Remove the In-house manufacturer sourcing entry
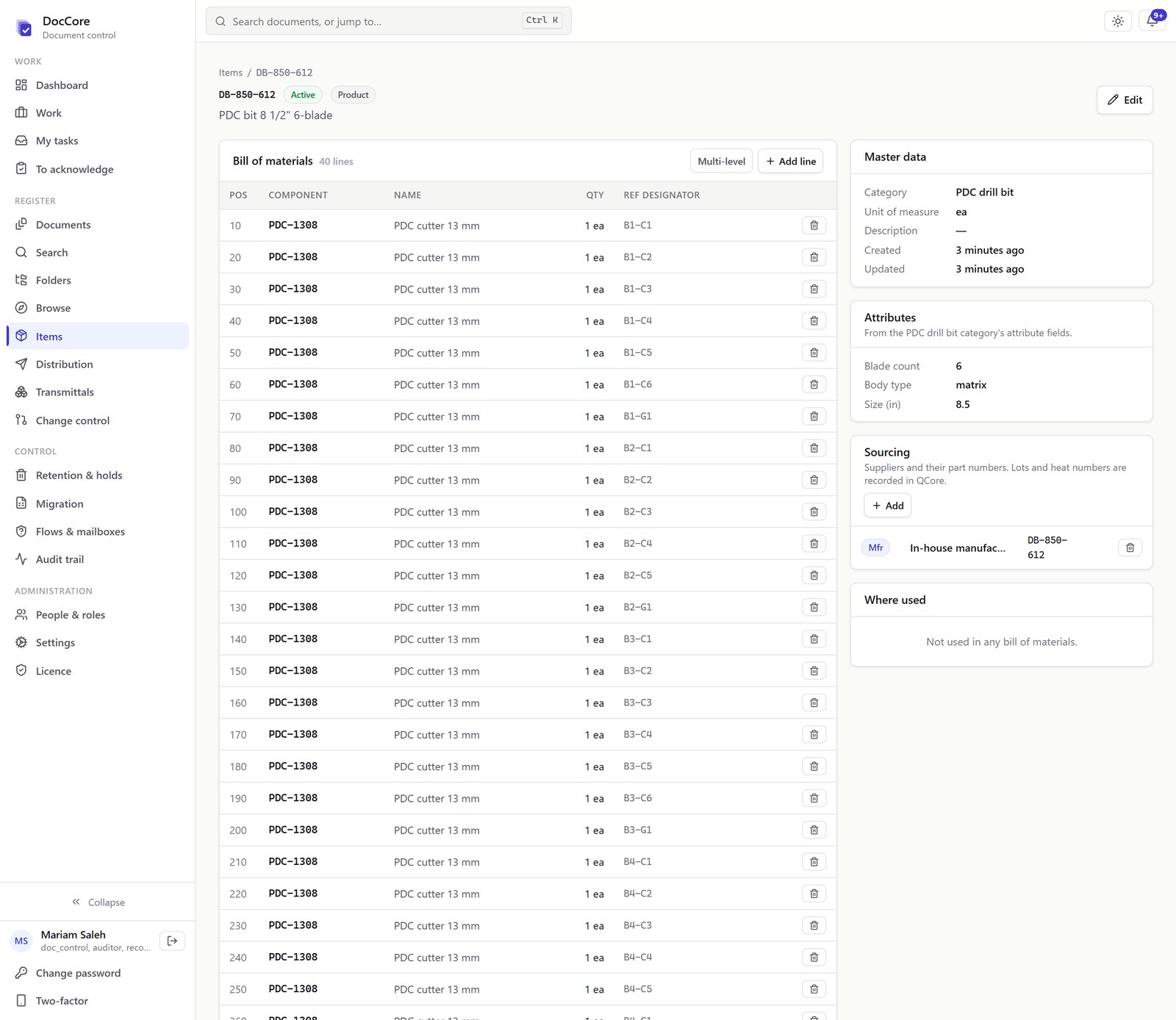The width and height of the screenshot is (1176, 1020). [1130, 547]
